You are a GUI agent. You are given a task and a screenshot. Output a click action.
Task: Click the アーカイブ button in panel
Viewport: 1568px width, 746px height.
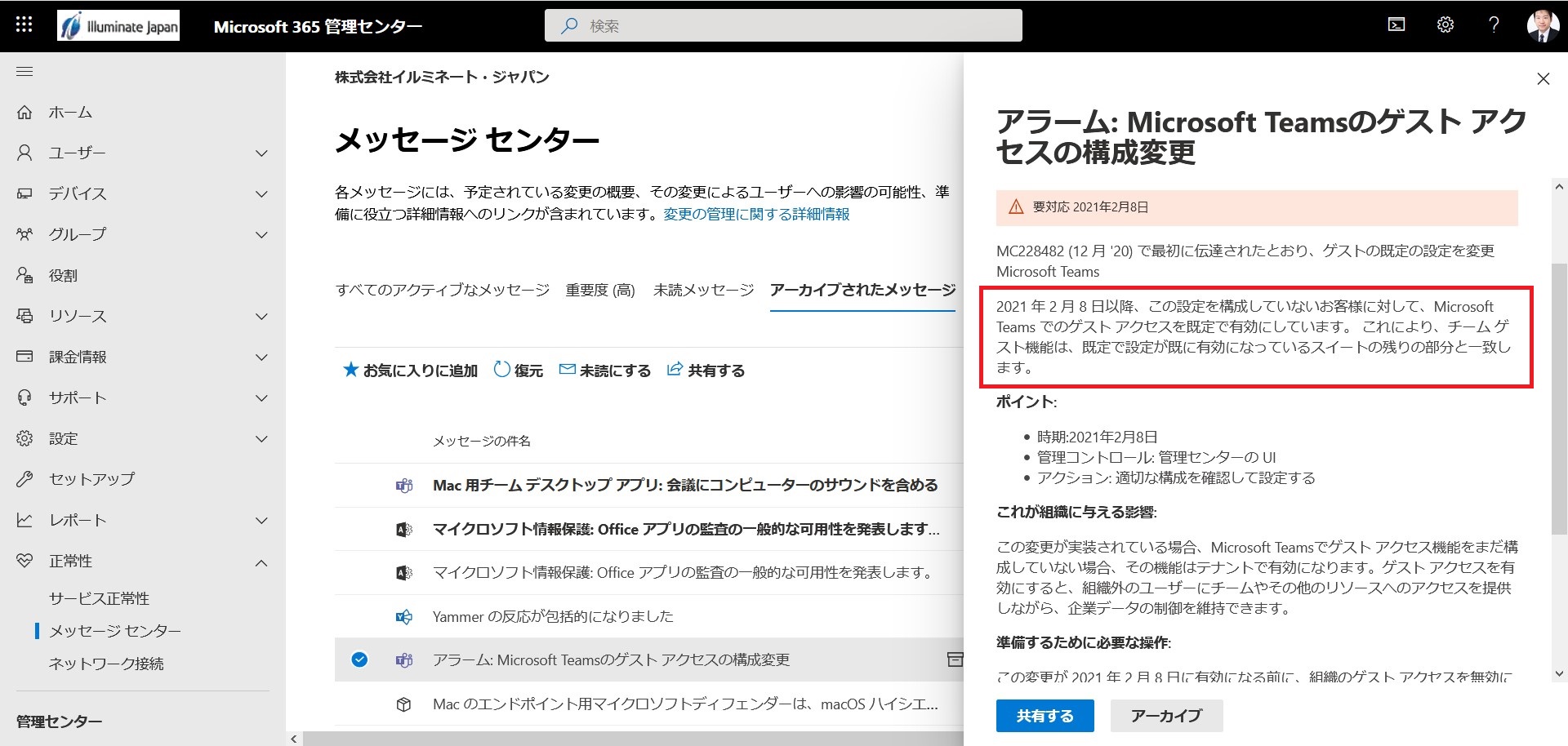(x=1166, y=716)
